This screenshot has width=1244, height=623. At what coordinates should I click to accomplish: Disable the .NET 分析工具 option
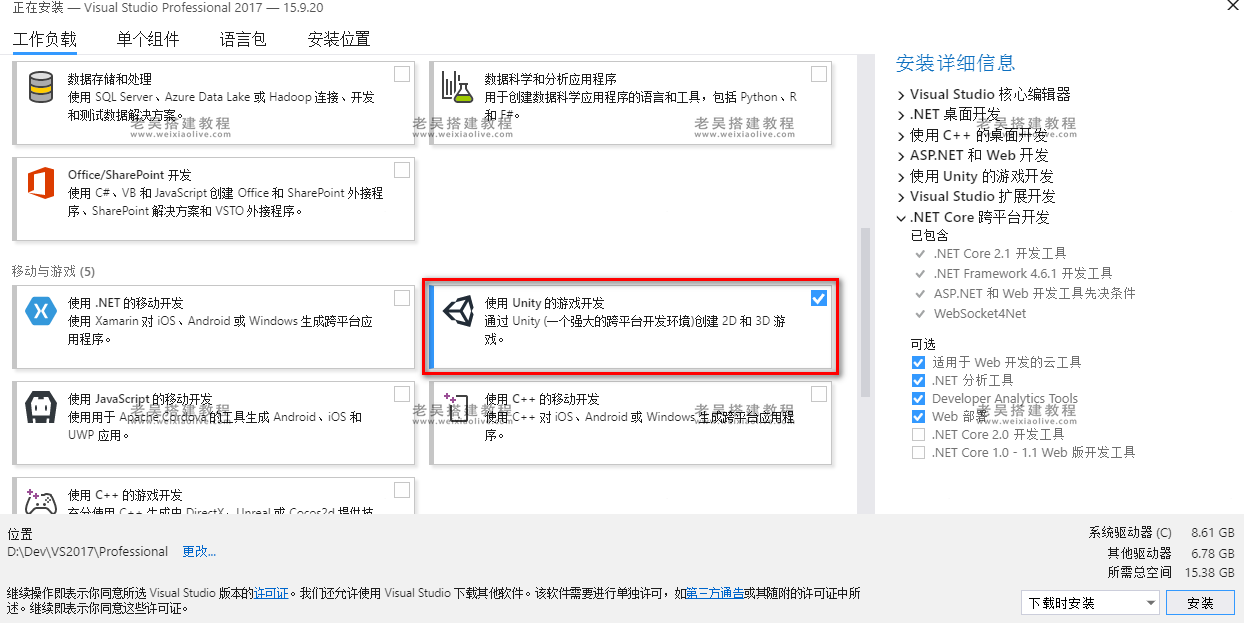click(918, 380)
